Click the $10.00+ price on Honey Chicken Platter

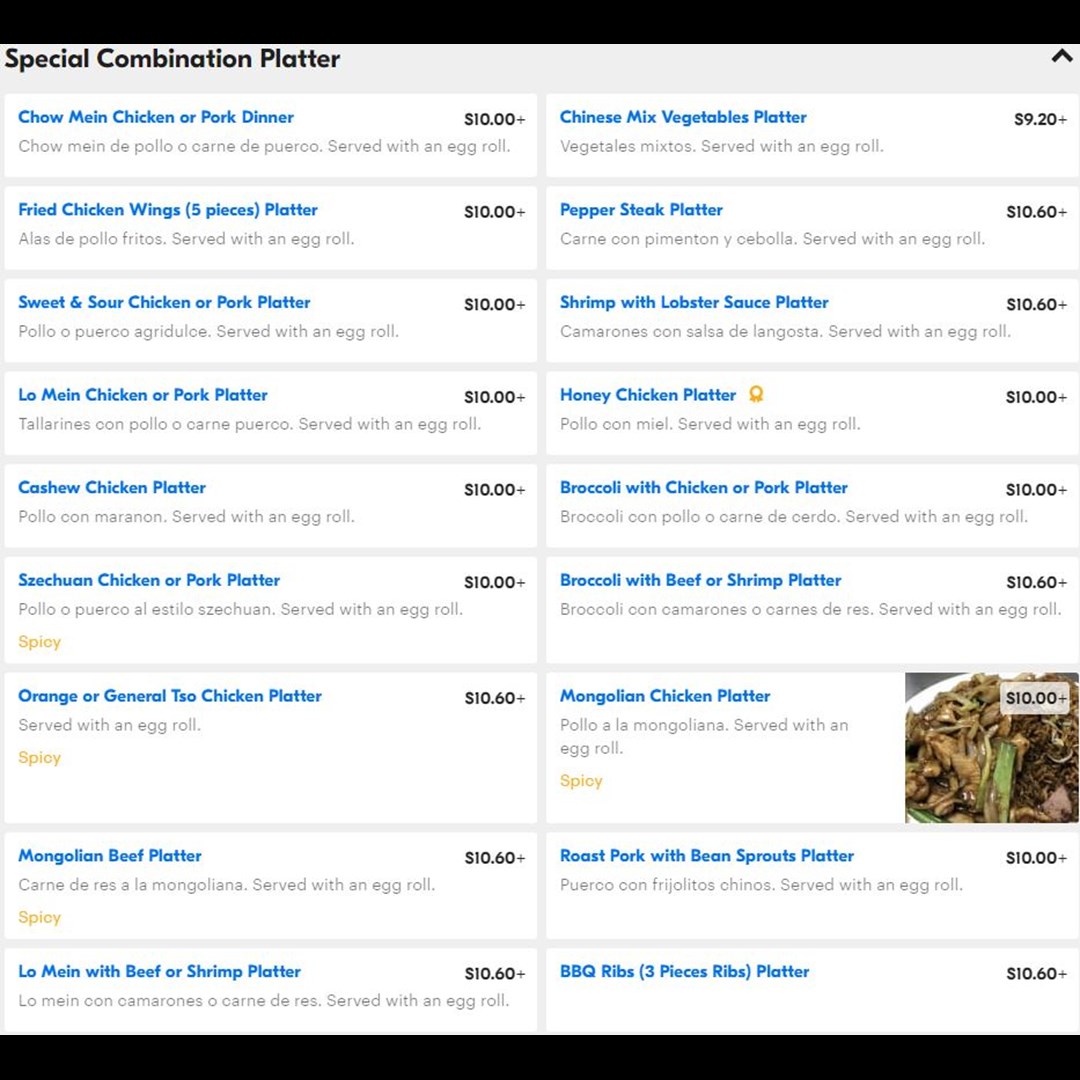click(x=1037, y=397)
